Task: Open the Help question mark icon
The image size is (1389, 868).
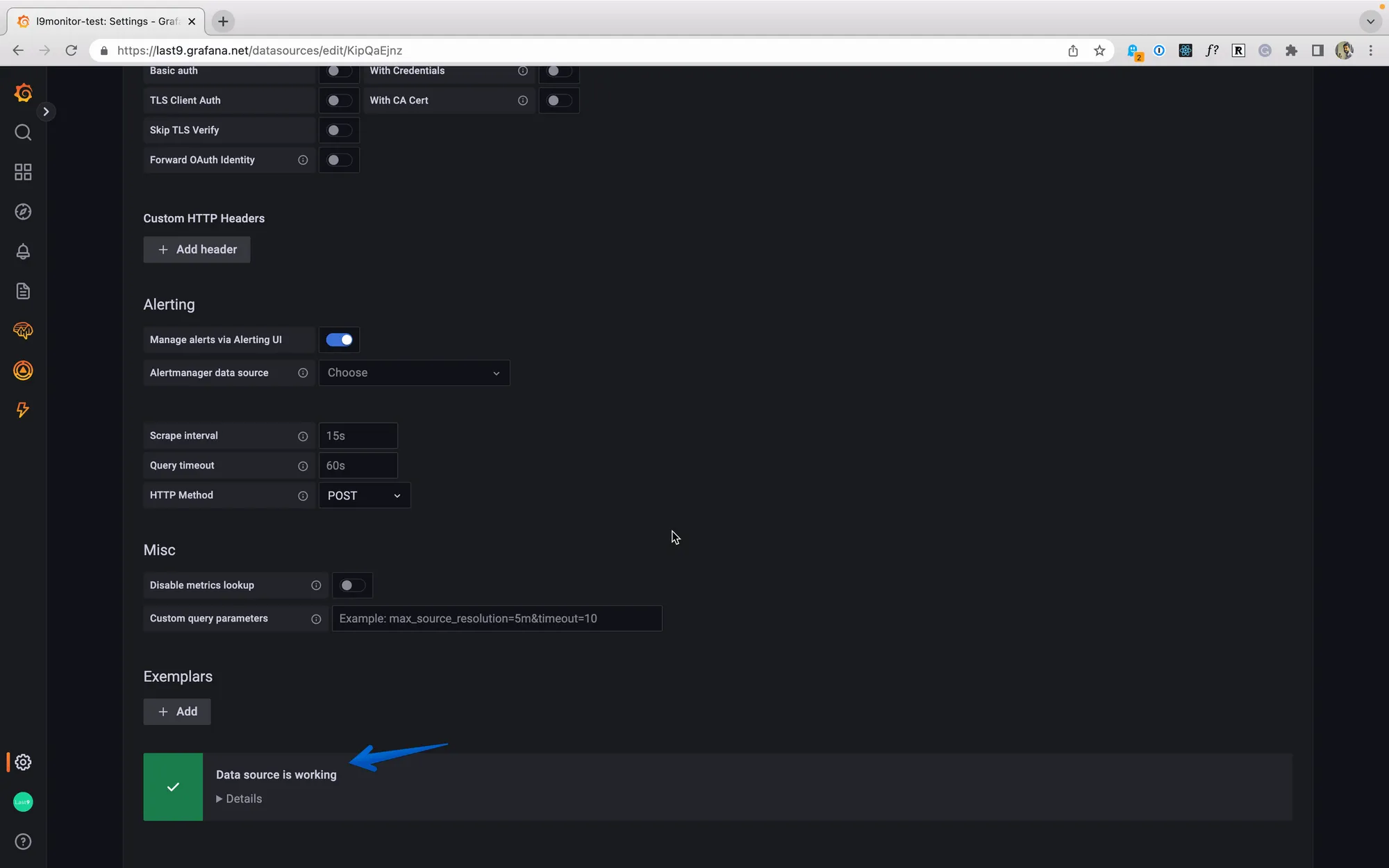Action: [x=23, y=842]
